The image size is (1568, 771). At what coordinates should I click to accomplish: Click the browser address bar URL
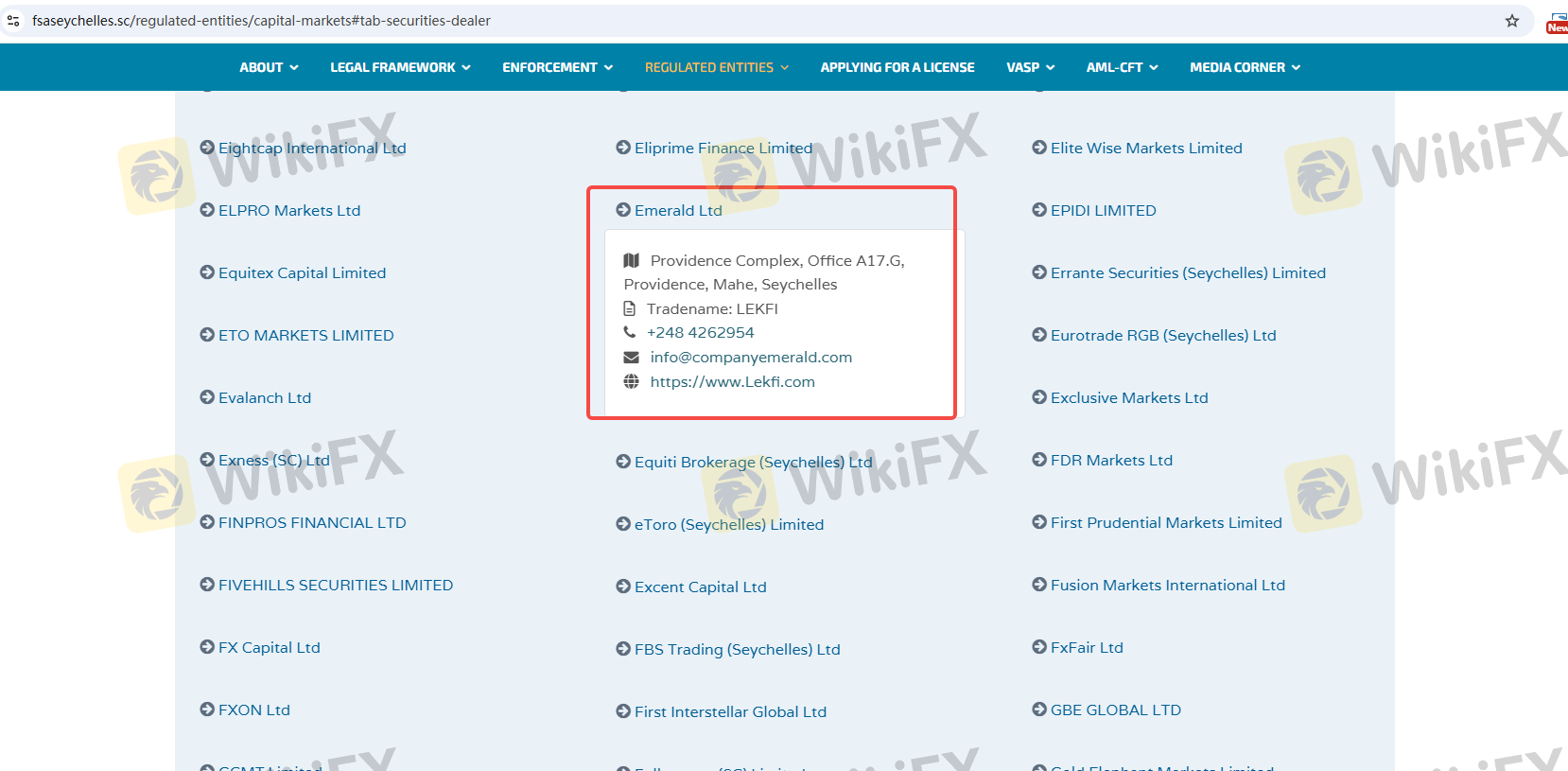click(x=261, y=21)
